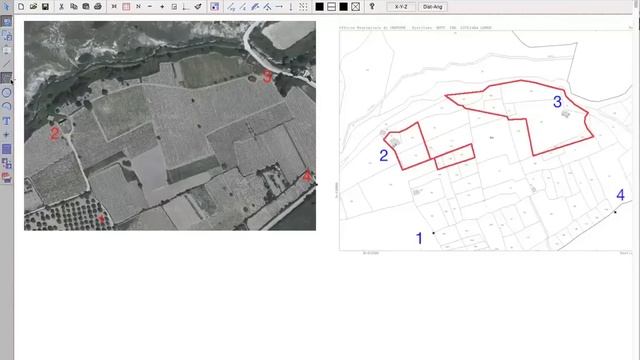Select the horizontally split fill icon
Viewport: 640px width, 360px height.
(x=331, y=7)
